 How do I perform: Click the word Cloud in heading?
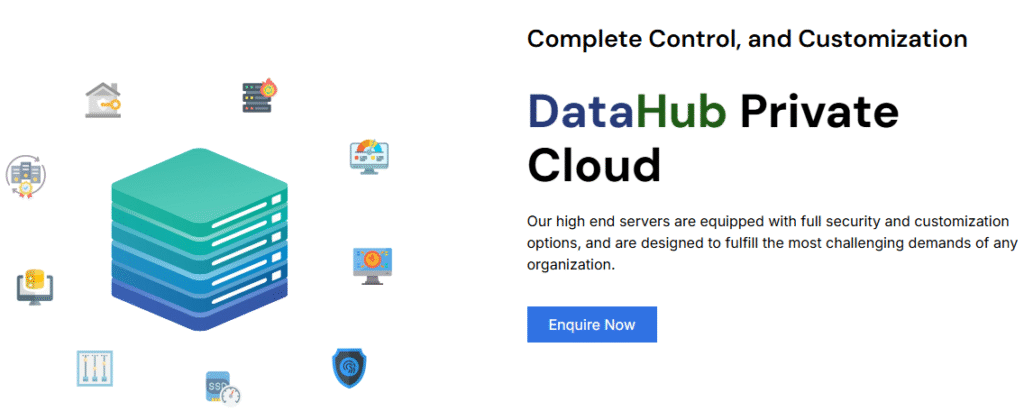point(594,165)
